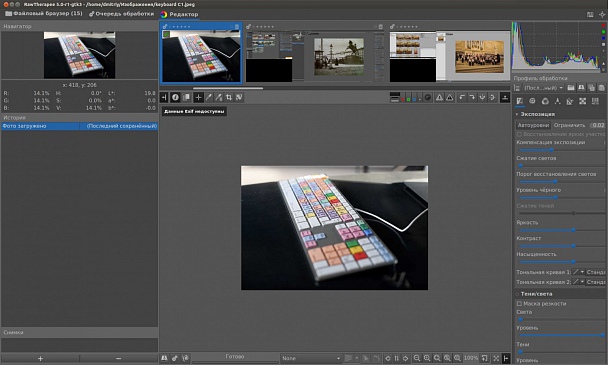Open the keyboard photo thumbnail in filmstrip

(201, 53)
